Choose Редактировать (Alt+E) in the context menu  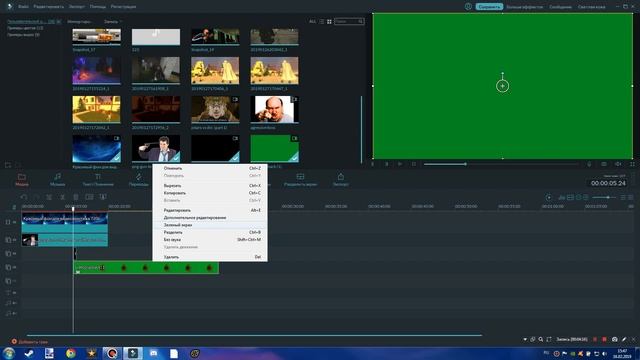pos(210,210)
